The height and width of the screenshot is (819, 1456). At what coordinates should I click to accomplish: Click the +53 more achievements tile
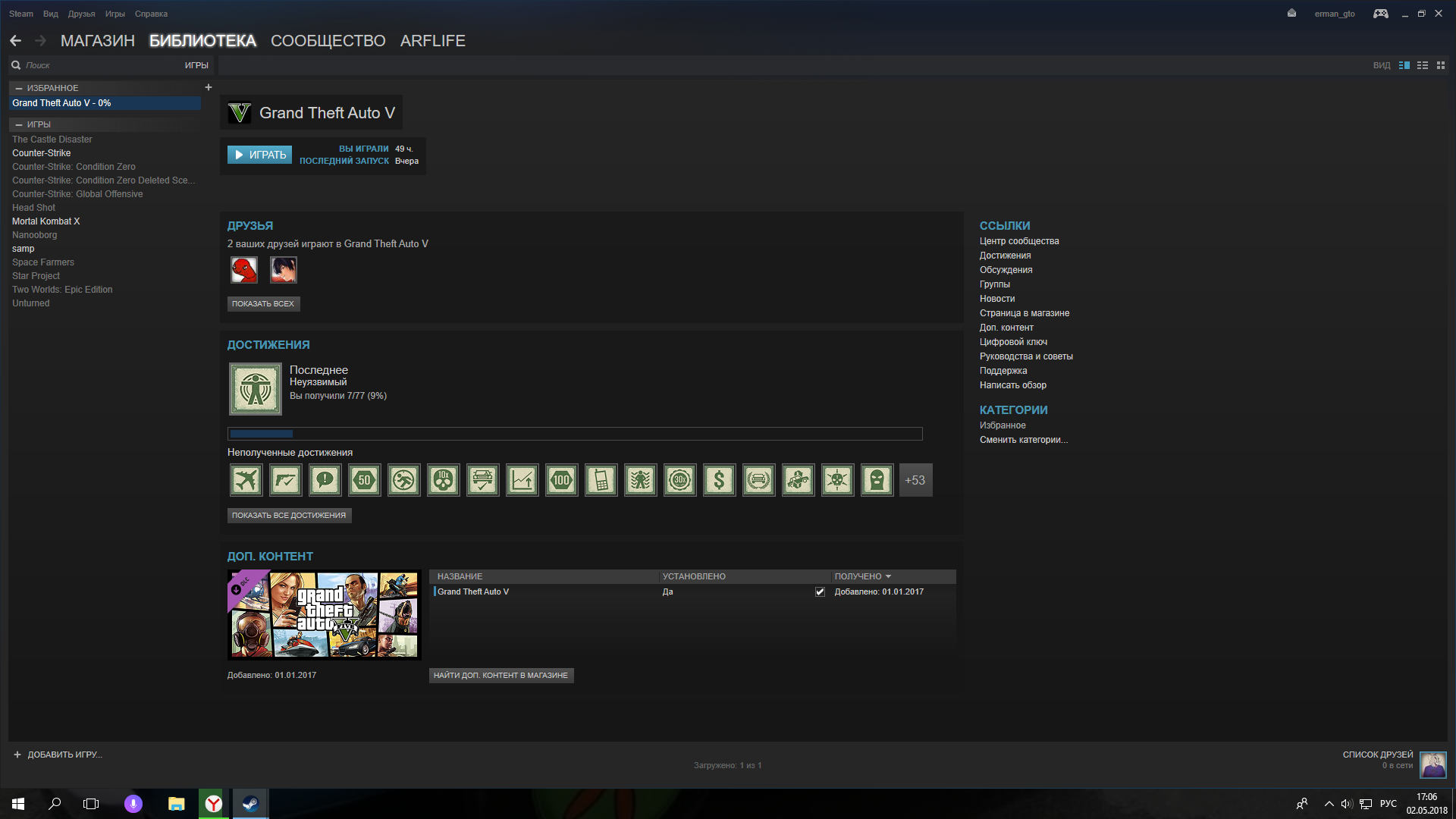coord(915,480)
